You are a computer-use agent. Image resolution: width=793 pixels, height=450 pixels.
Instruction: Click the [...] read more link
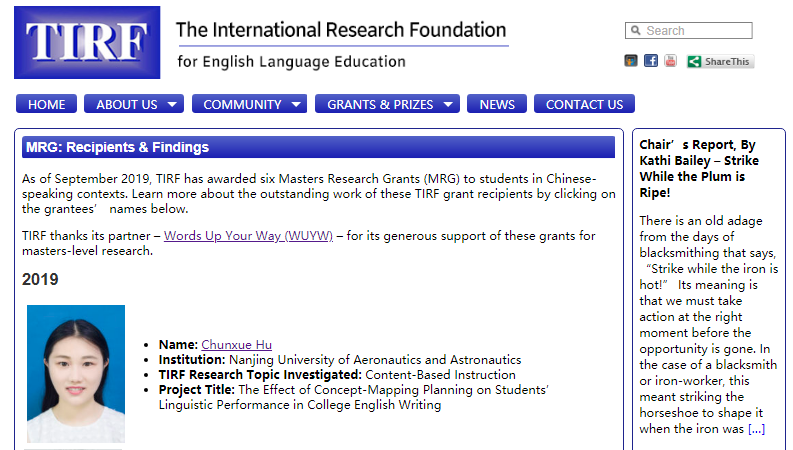coord(756,429)
